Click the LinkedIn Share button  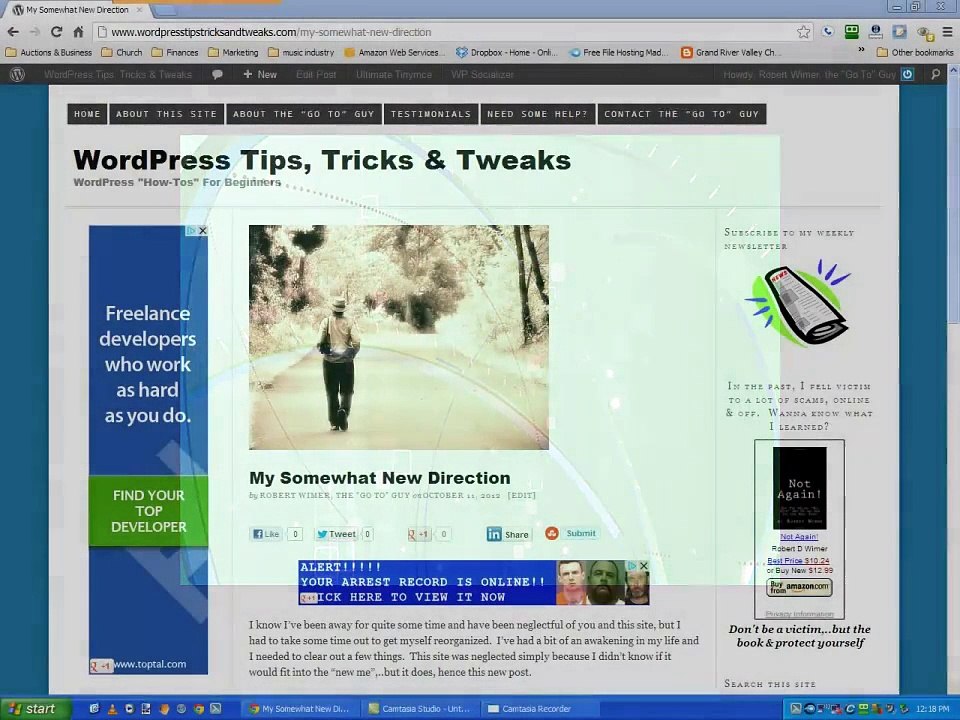[x=508, y=534]
